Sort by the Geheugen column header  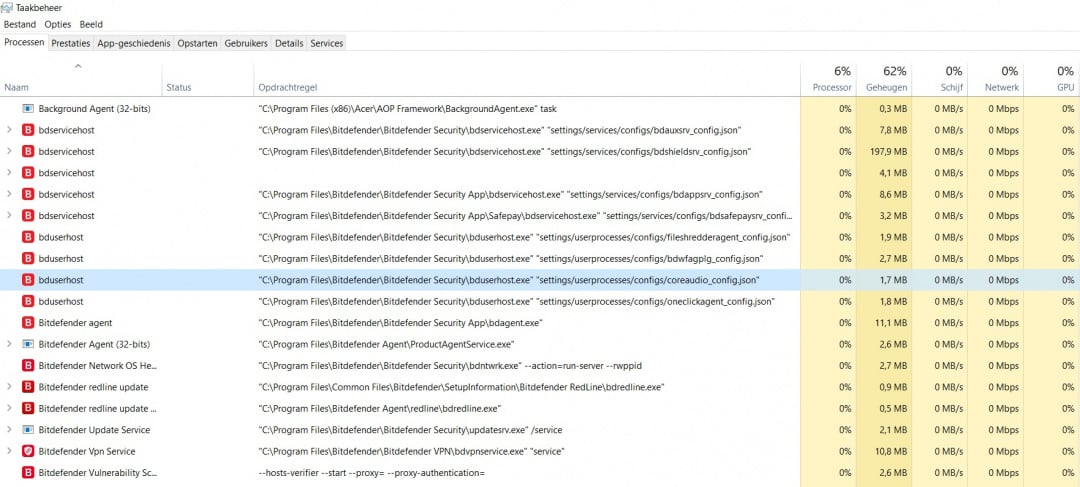pyautogui.click(x=884, y=79)
